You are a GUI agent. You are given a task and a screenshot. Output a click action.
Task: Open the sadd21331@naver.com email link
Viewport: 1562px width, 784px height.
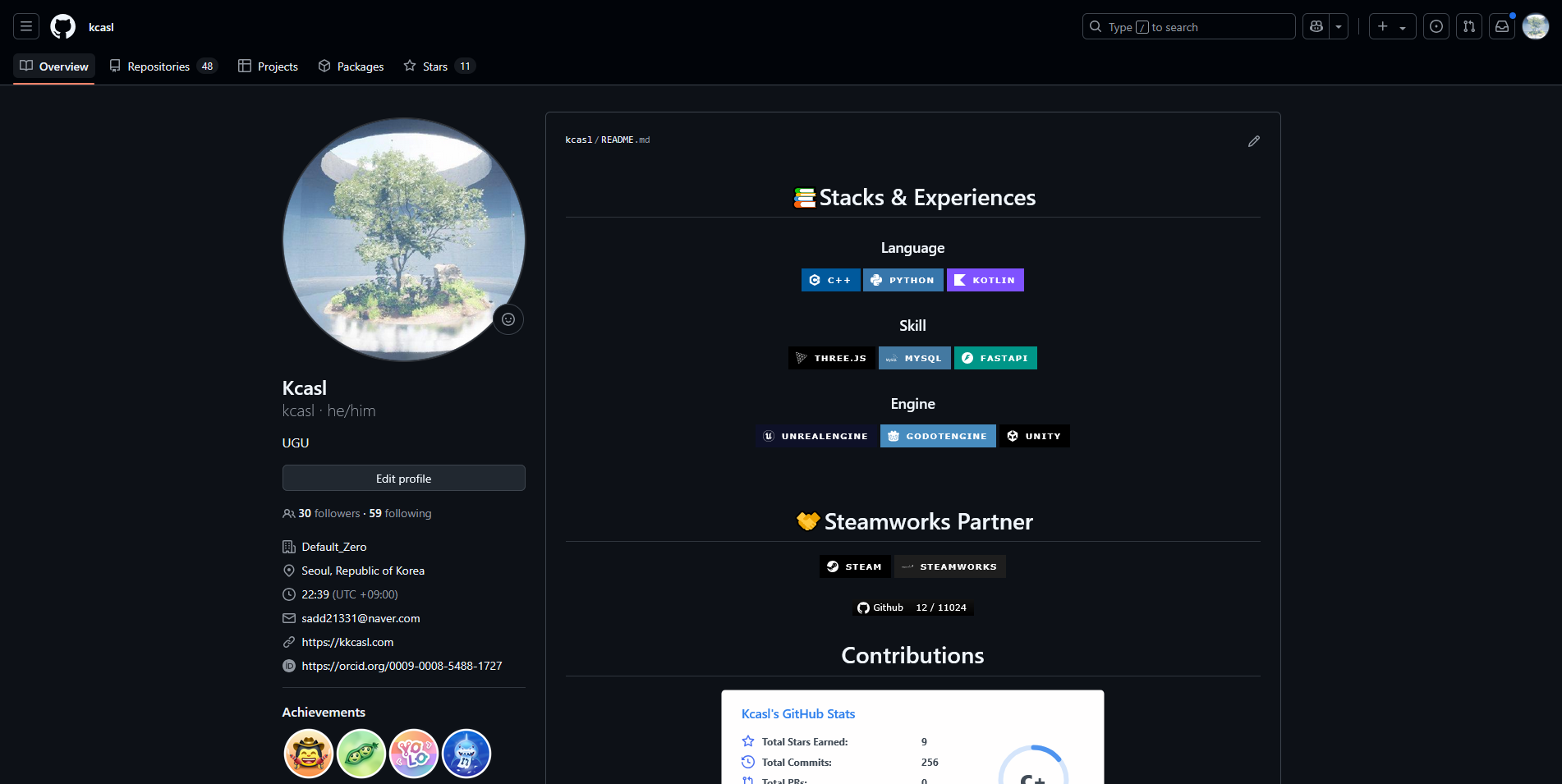(361, 618)
